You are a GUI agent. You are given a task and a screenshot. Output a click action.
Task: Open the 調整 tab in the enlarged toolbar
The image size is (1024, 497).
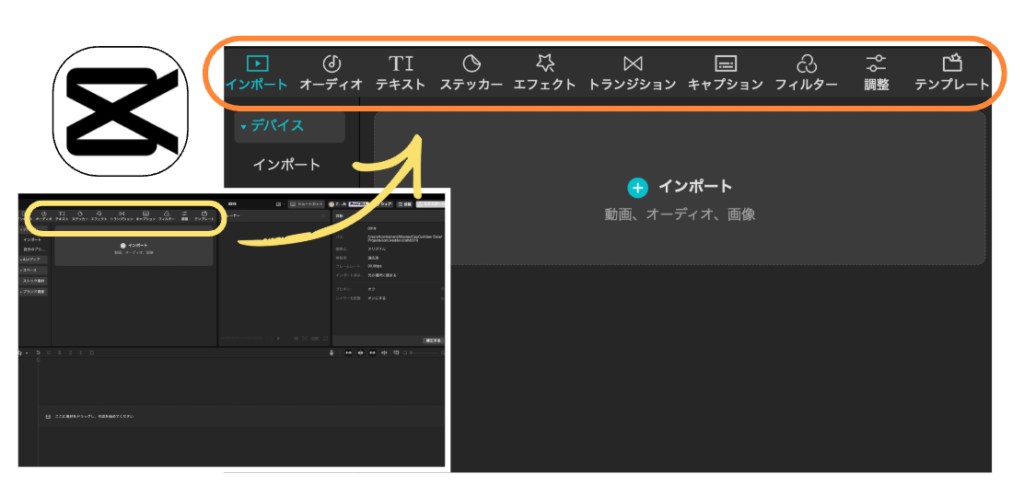click(876, 73)
